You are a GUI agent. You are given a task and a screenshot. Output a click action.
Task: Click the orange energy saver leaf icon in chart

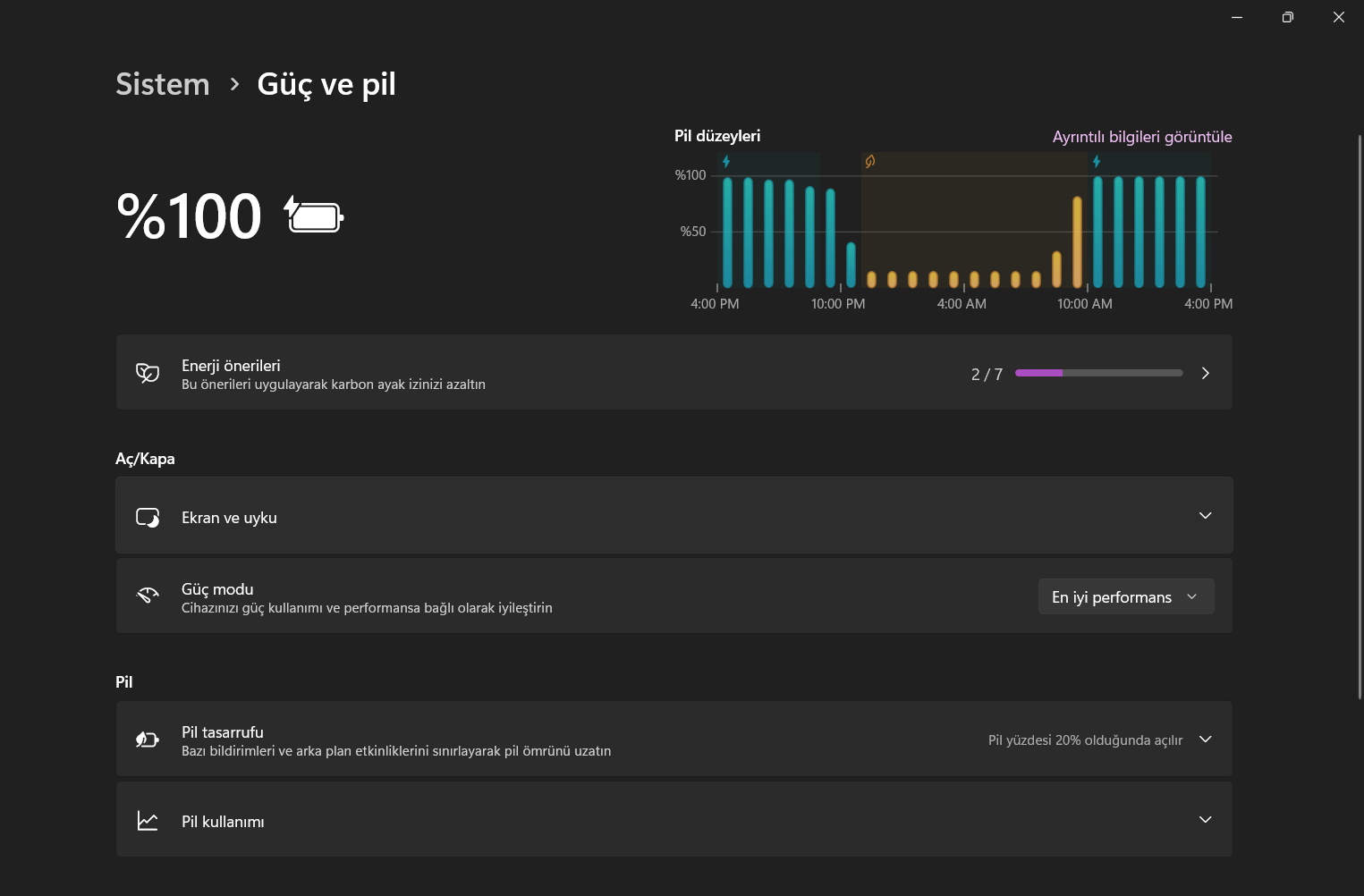[x=869, y=162]
